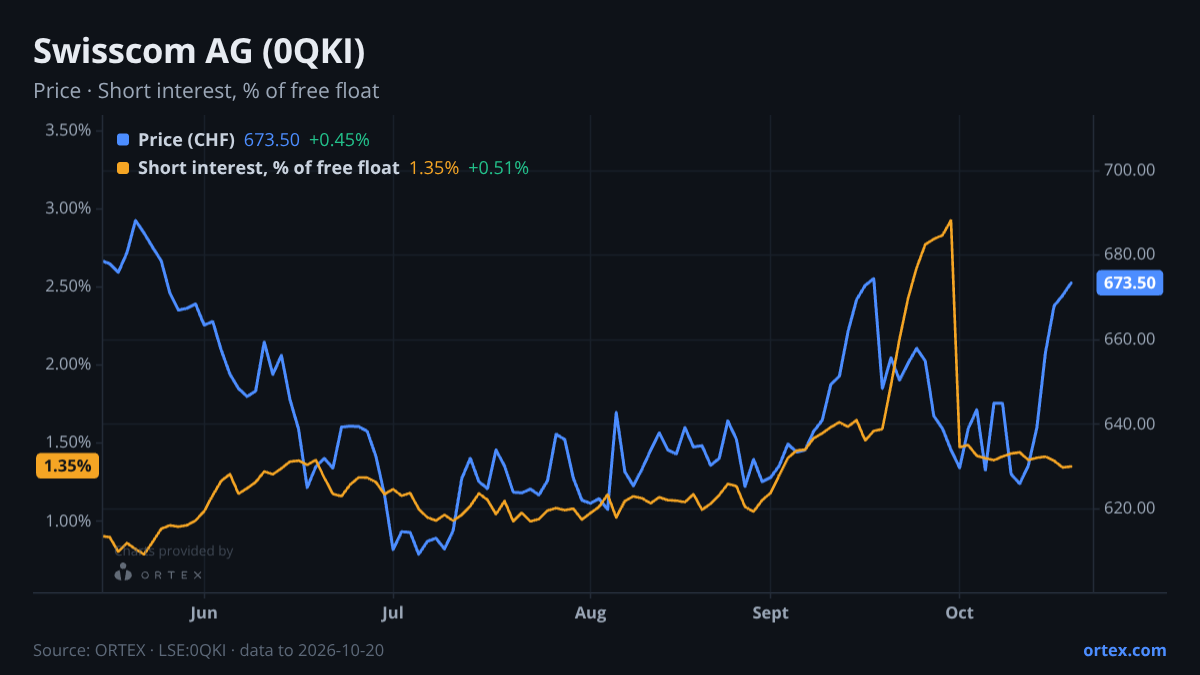Click the 640.00 right axis label
Viewport: 1200px width, 675px height.
click(1130, 424)
